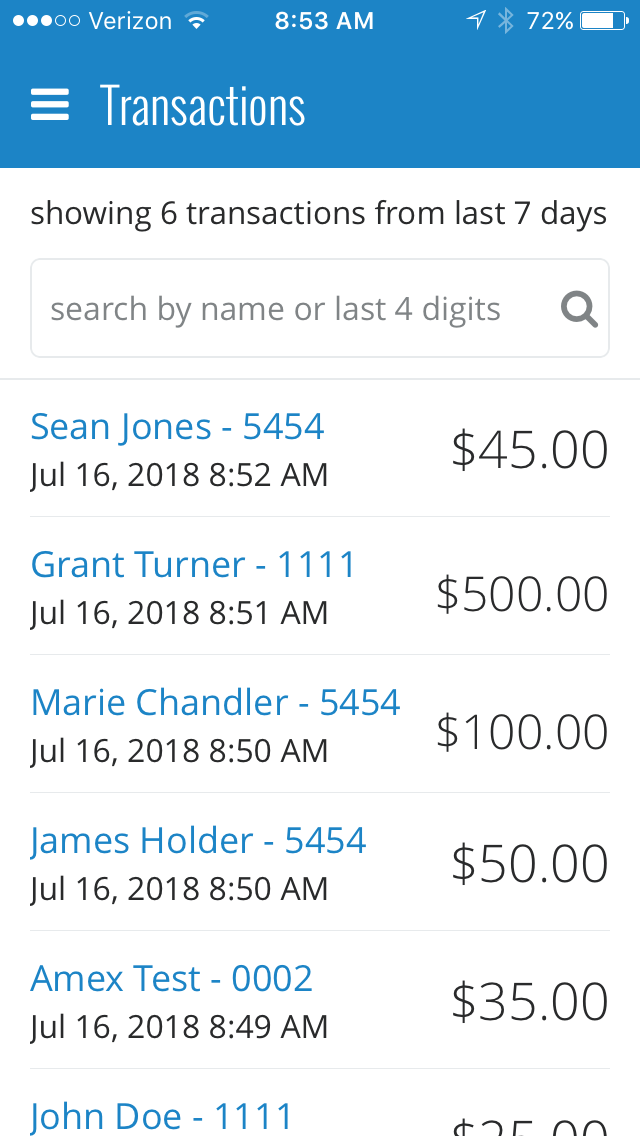Open Grant Turner - 1111 transaction
The height and width of the screenshot is (1136, 640).
click(x=193, y=565)
